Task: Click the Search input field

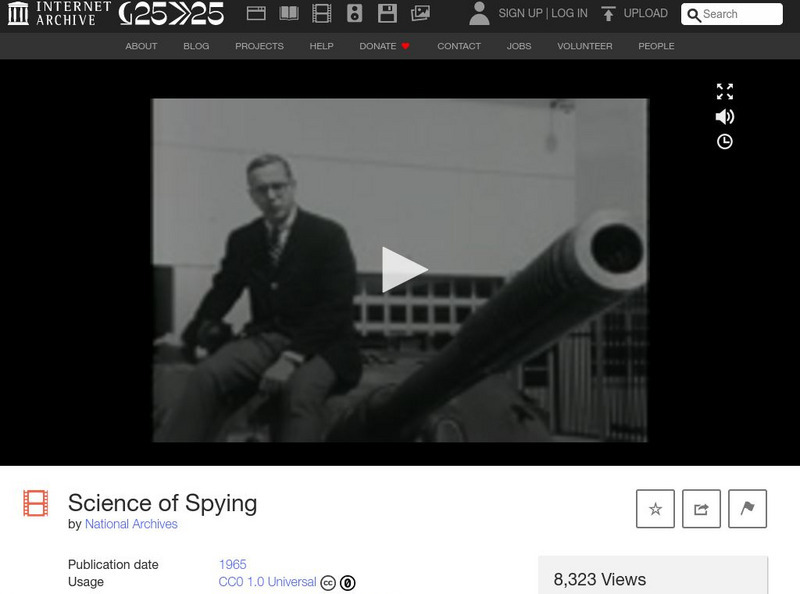Action: point(732,14)
